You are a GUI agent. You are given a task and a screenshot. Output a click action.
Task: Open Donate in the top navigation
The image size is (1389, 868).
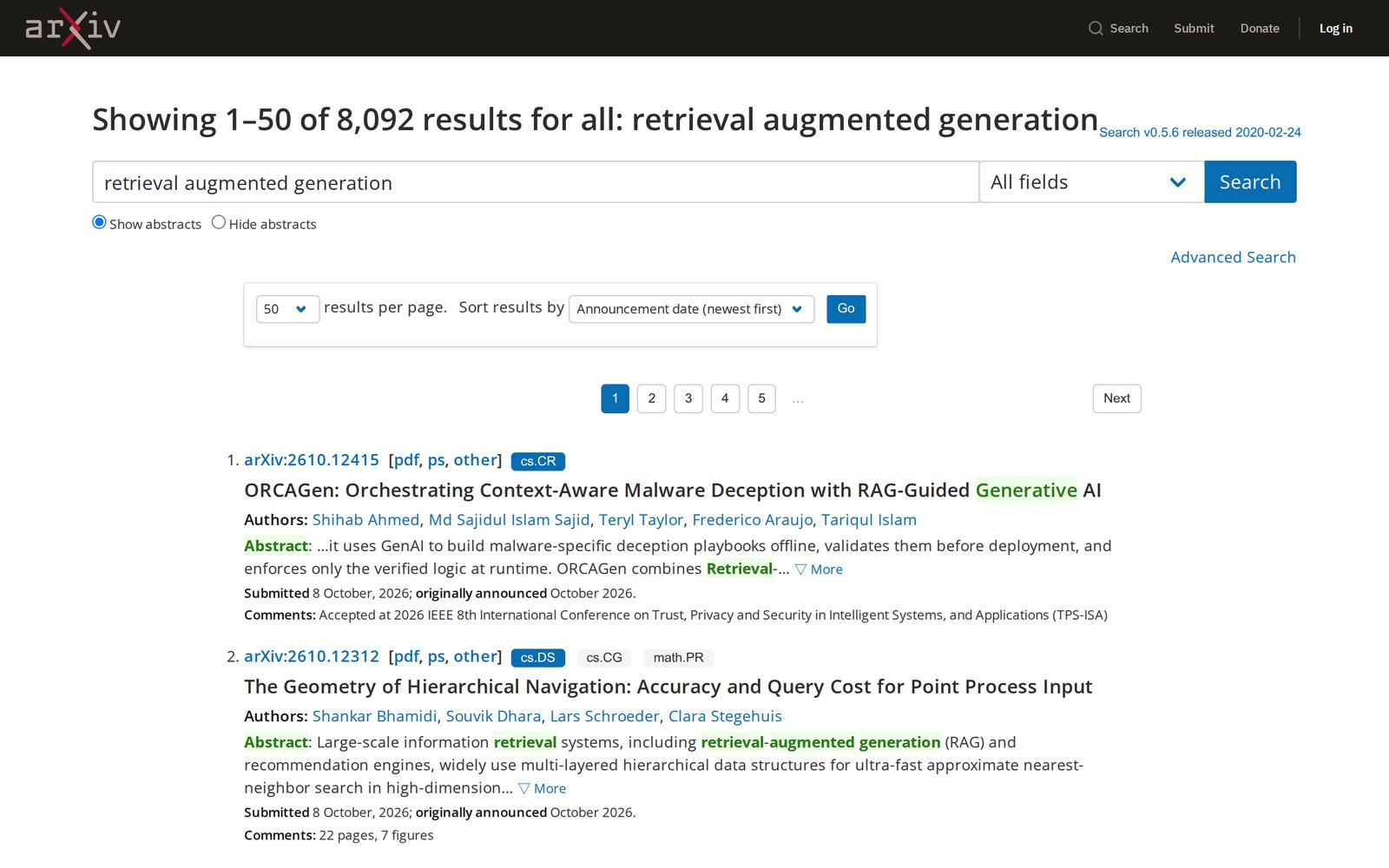click(x=1260, y=28)
